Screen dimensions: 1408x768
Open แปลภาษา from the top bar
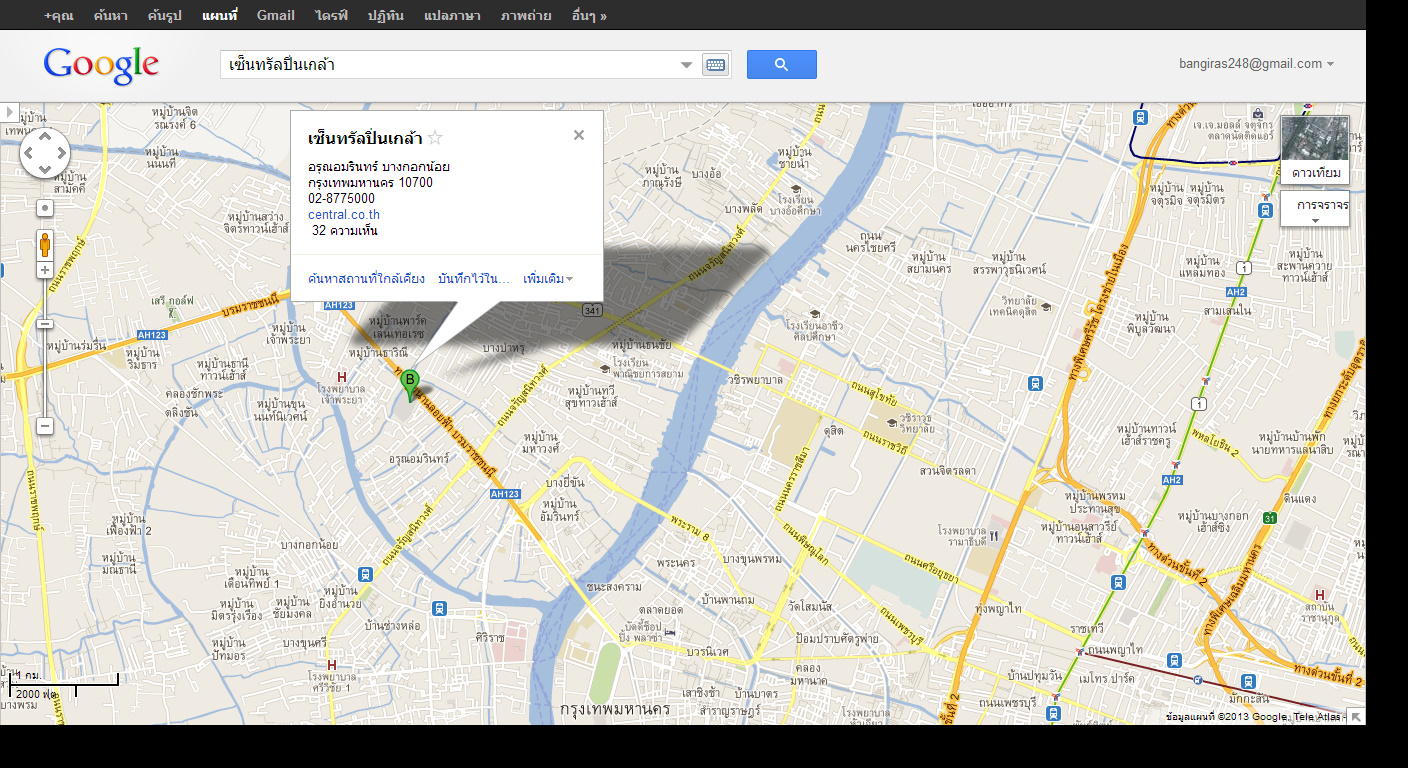(452, 15)
